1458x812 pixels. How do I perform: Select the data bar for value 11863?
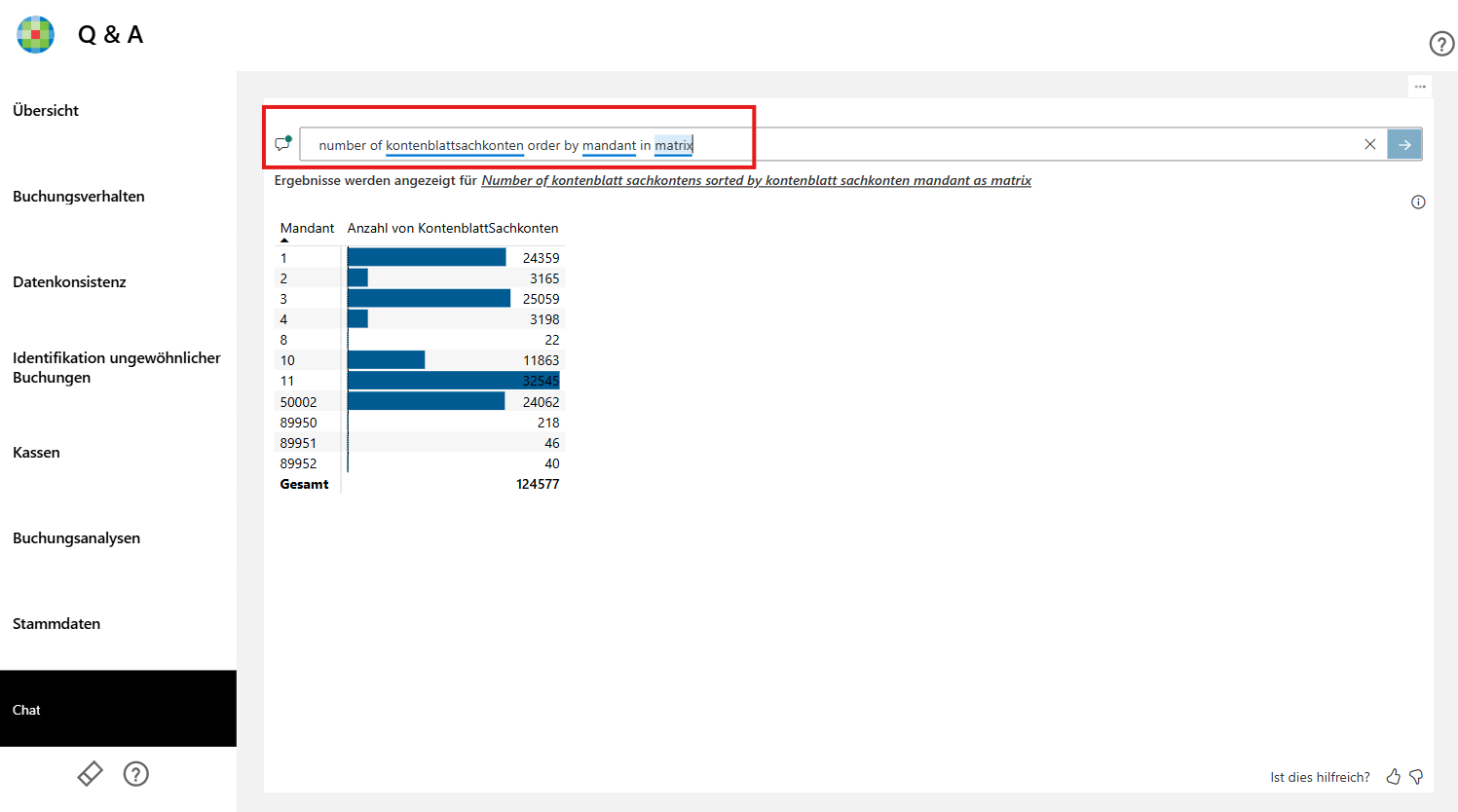pyautogui.click(x=386, y=360)
